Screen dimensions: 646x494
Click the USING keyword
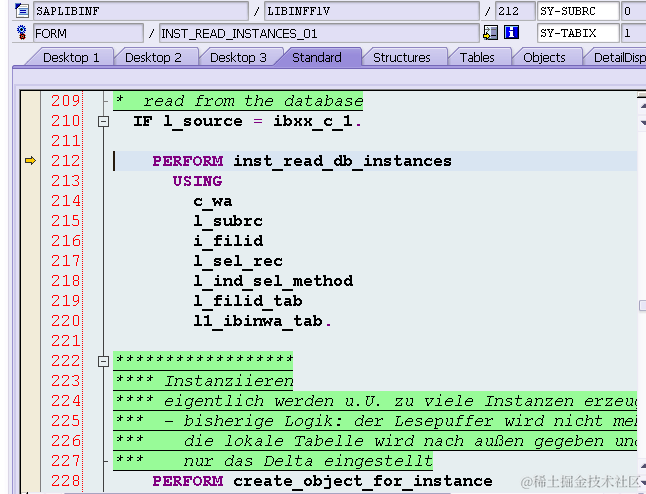click(197, 181)
